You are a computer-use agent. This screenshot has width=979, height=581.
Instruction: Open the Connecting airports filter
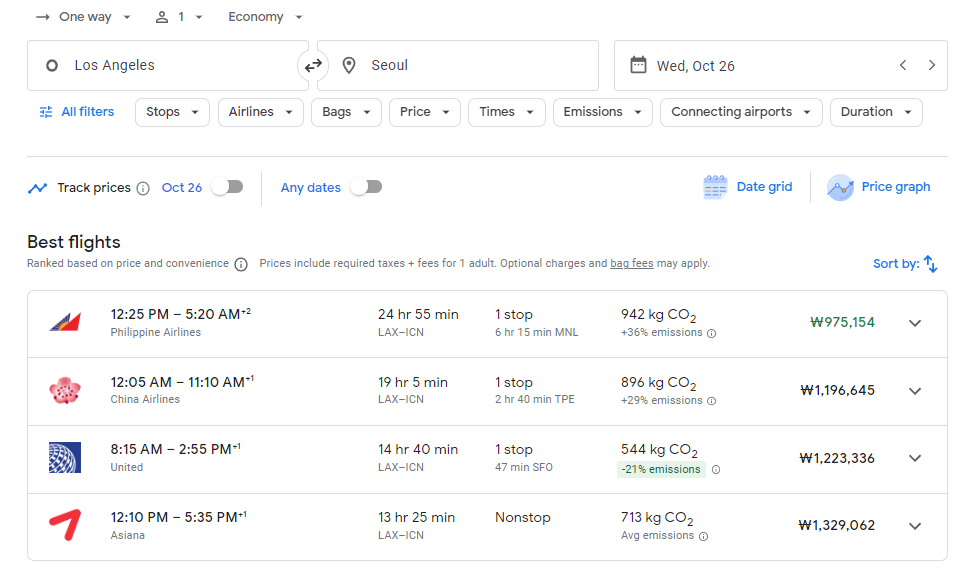point(740,112)
